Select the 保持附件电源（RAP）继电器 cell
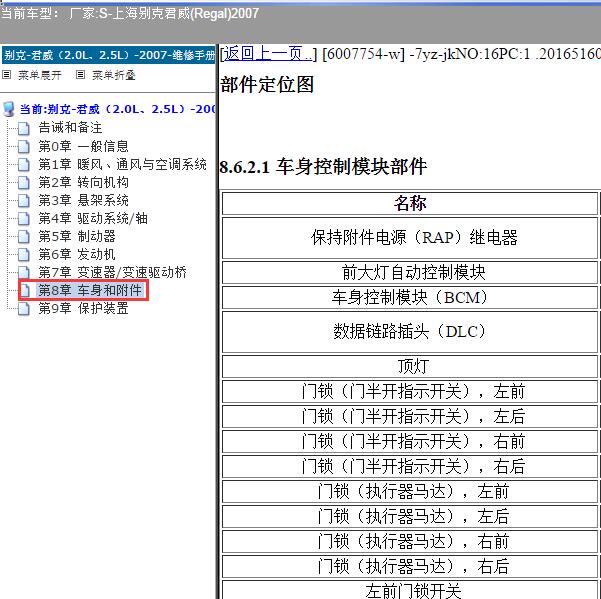The height and width of the screenshot is (599, 601). 410,238
